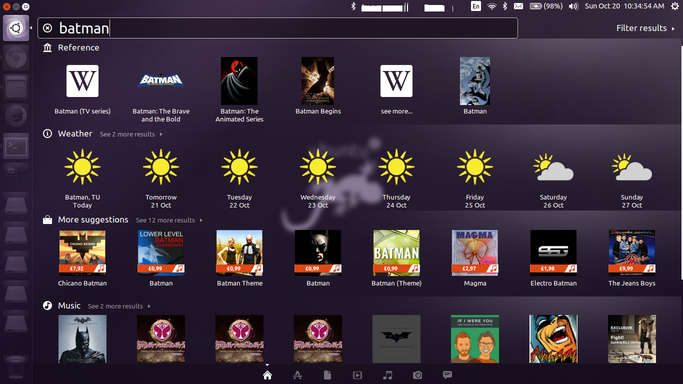Screen dimensions: 683x384
Task: Click the Ubuntu Dash launcher button
Action: pyautogui.click(x=16, y=28)
